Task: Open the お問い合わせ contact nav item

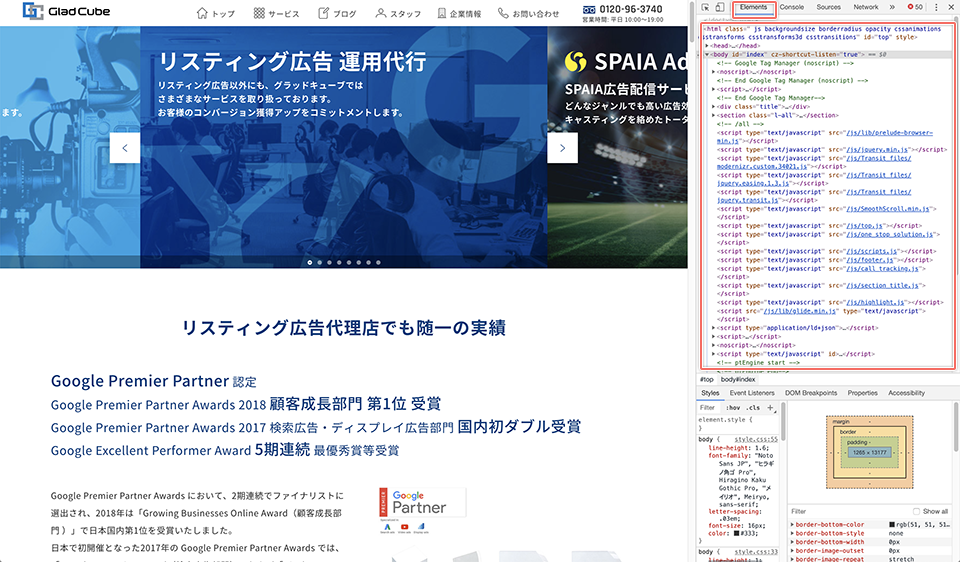Action: [528, 13]
